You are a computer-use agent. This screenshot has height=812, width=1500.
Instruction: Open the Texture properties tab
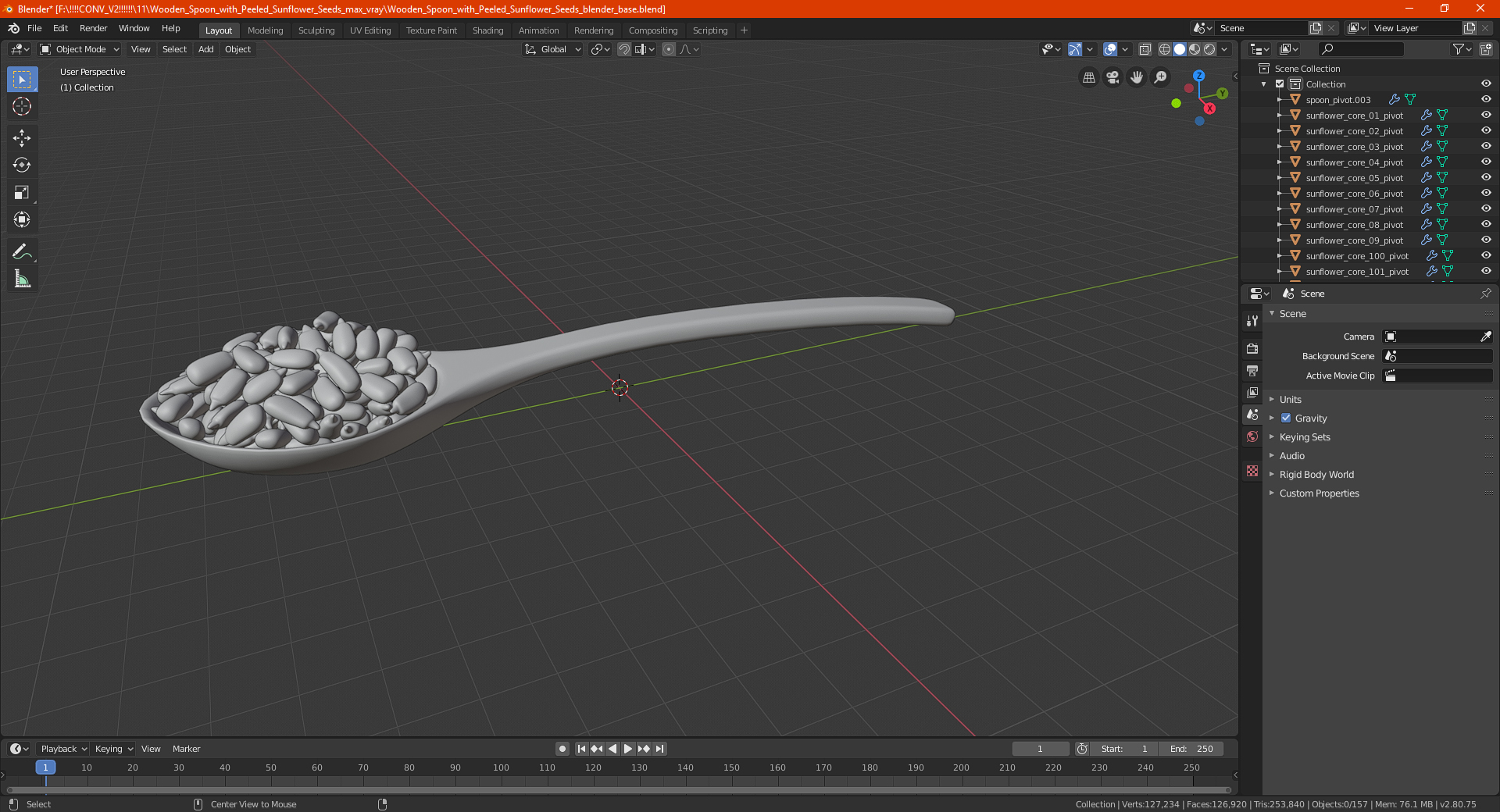coord(1252,471)
